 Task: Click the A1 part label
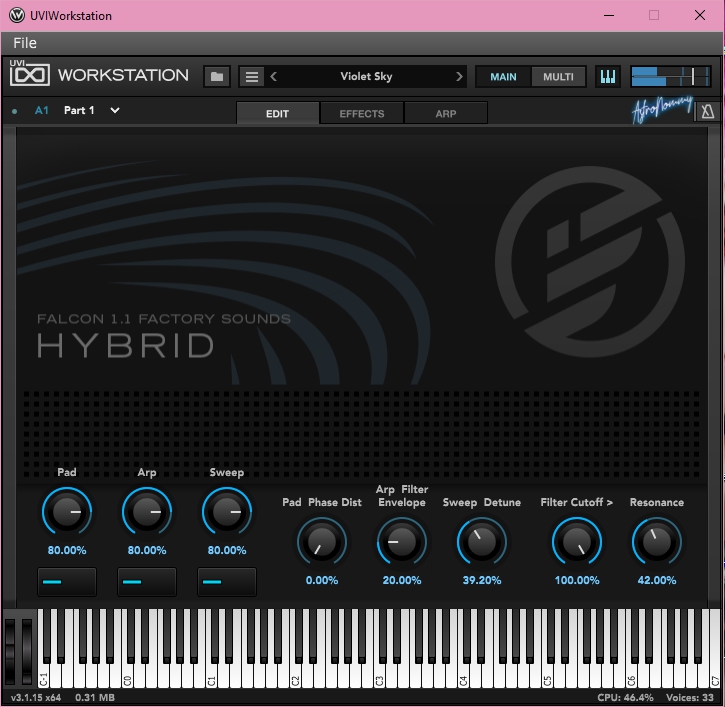pos(42,111)
